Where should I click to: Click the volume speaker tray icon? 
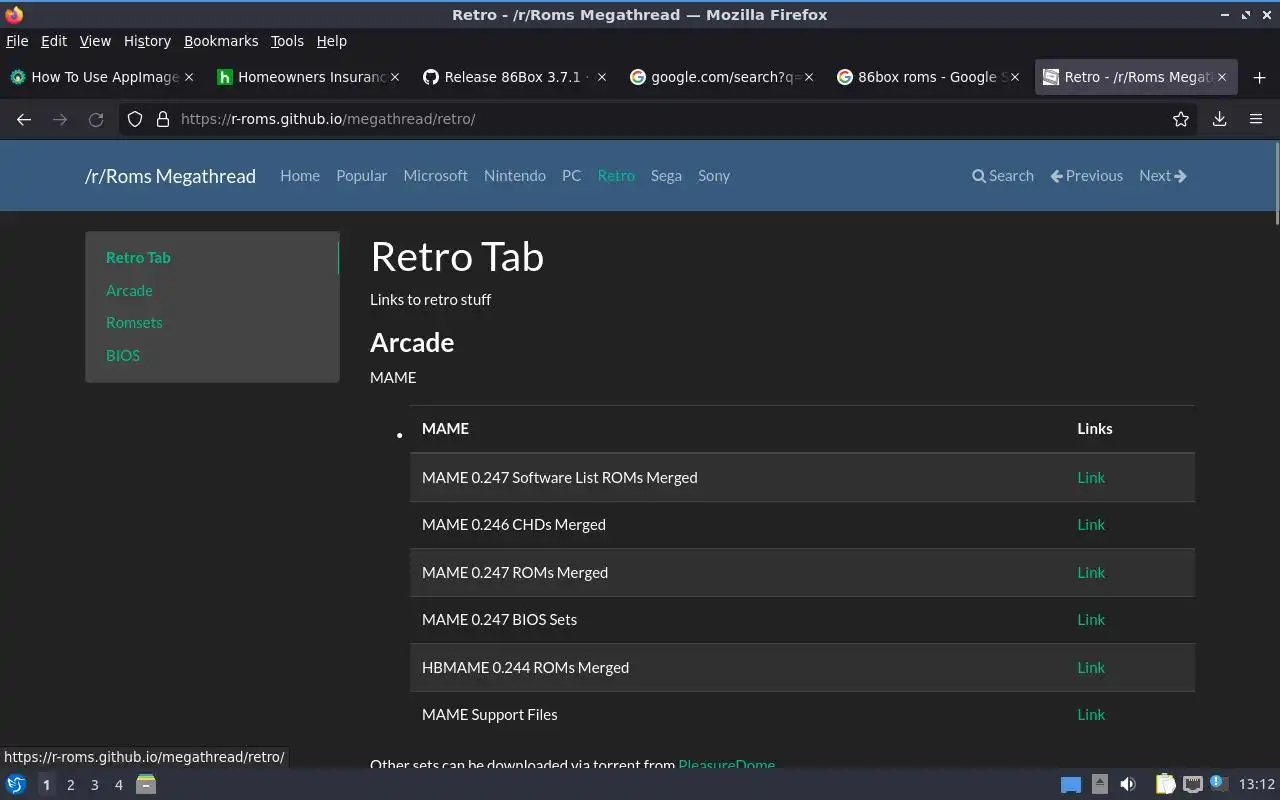coord(1128,784)
